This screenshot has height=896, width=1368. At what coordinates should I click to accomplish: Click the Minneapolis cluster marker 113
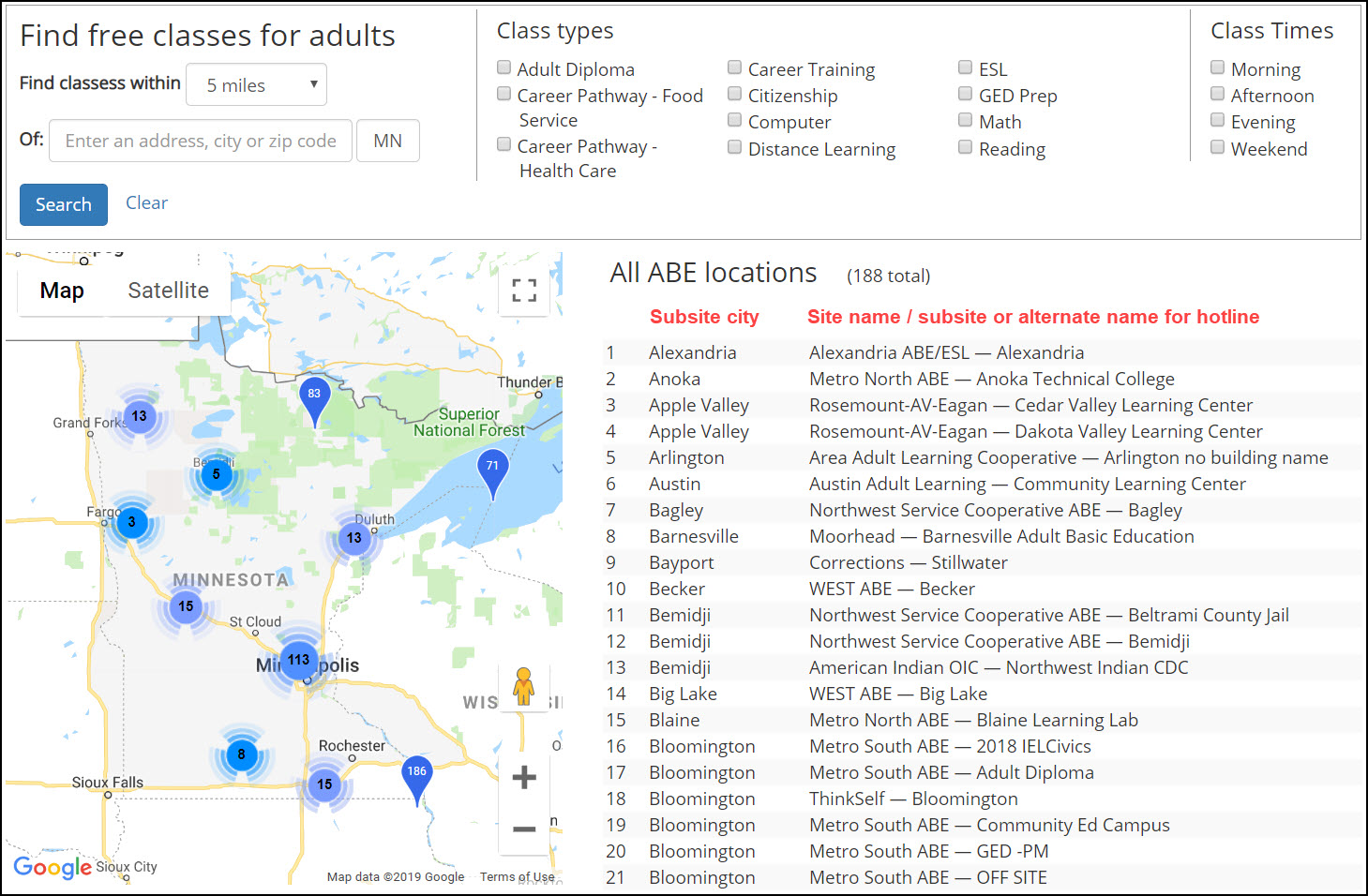coord(299,660)
